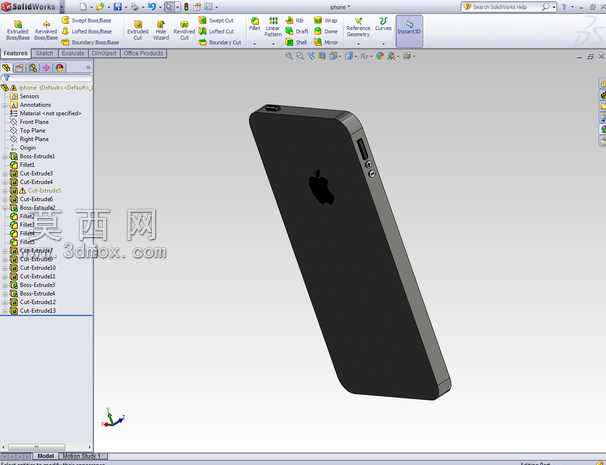This screenshot has height=465, width=606.
Task: Open the FeatureManager design tree tab
Action: click(6, 68)
